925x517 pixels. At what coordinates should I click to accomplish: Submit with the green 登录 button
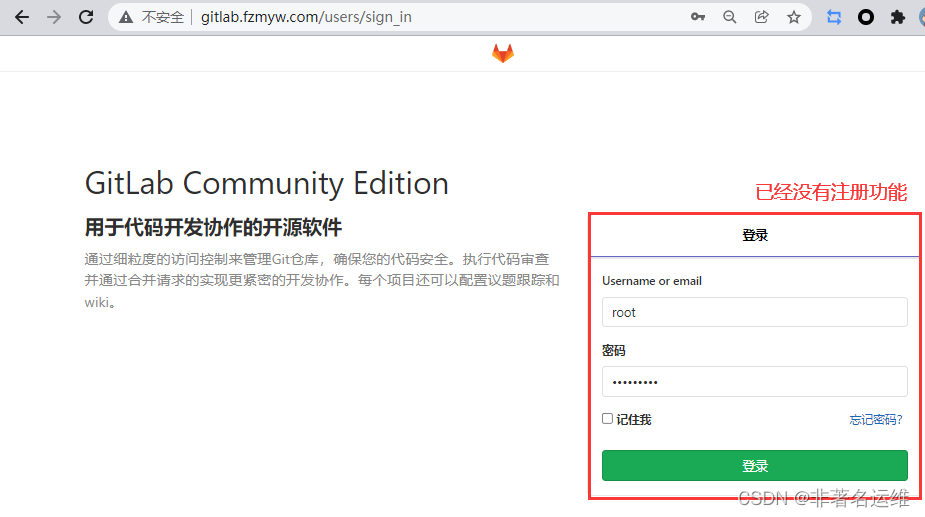(755, 466)
